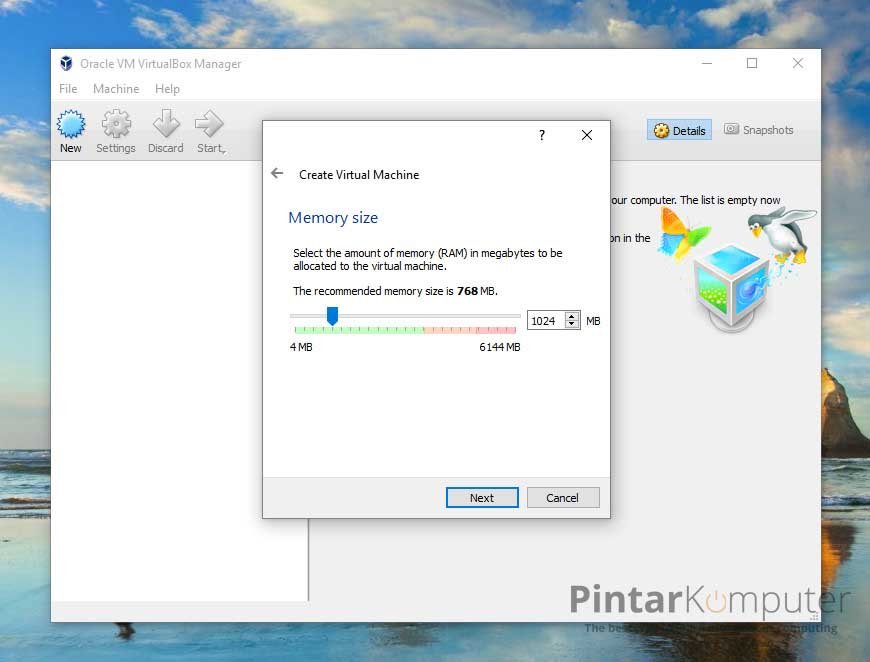Click the memory size slider handle
Screen dimensions: 870x662
[x=332, y=316]
